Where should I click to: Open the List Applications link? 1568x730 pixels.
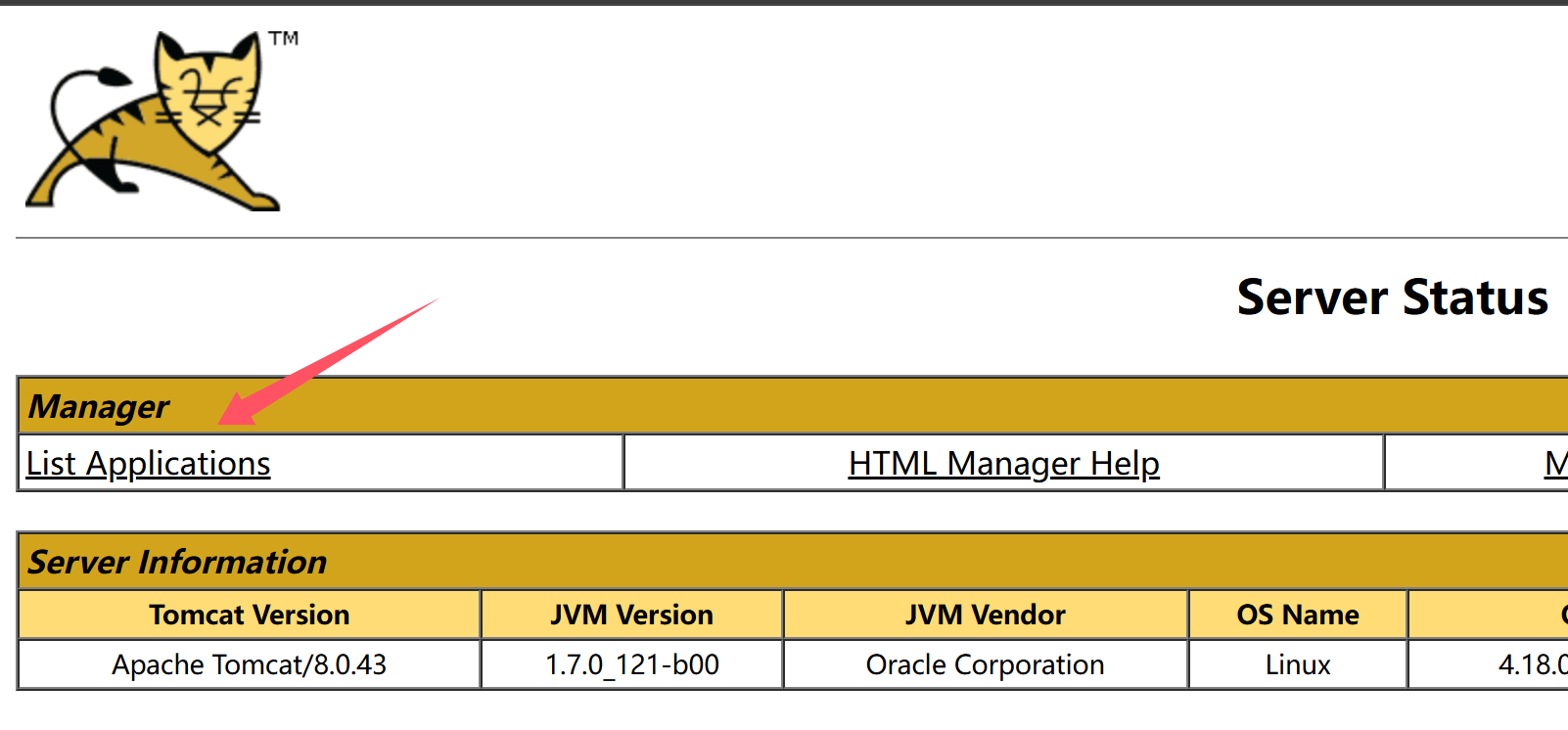pyautogui.click(x=148, y=463)
